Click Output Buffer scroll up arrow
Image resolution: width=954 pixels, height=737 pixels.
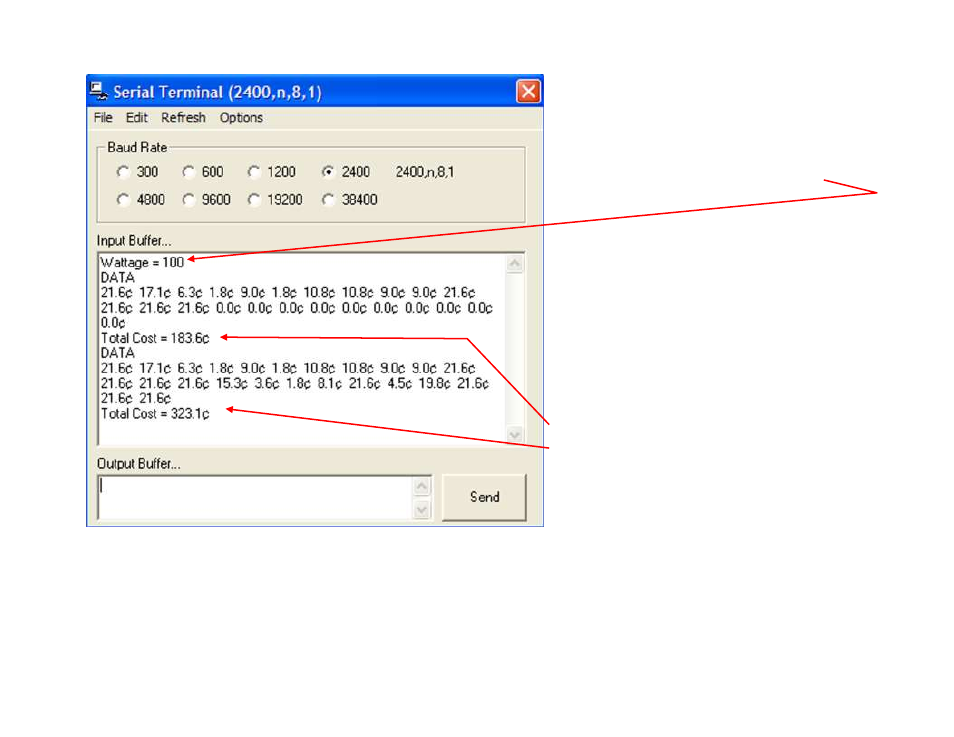point(422,486)
